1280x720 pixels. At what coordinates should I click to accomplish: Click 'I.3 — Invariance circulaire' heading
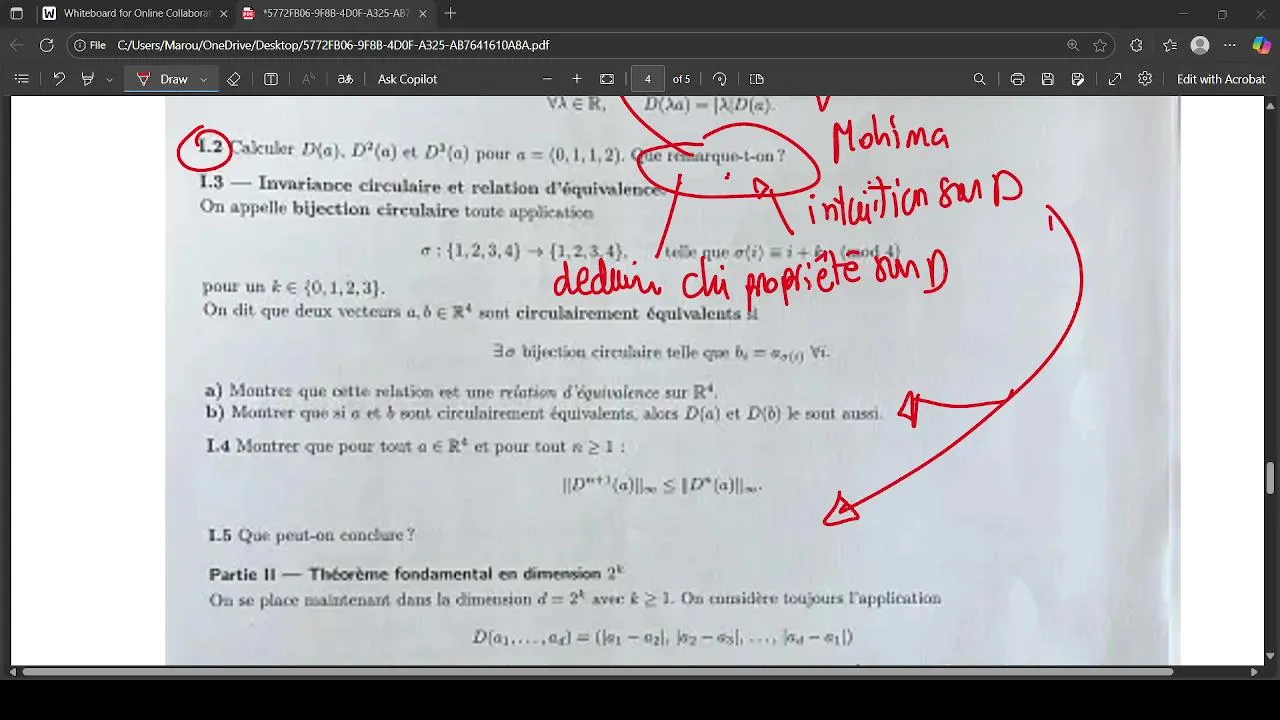pyautogui.click(x=429, y=186)
